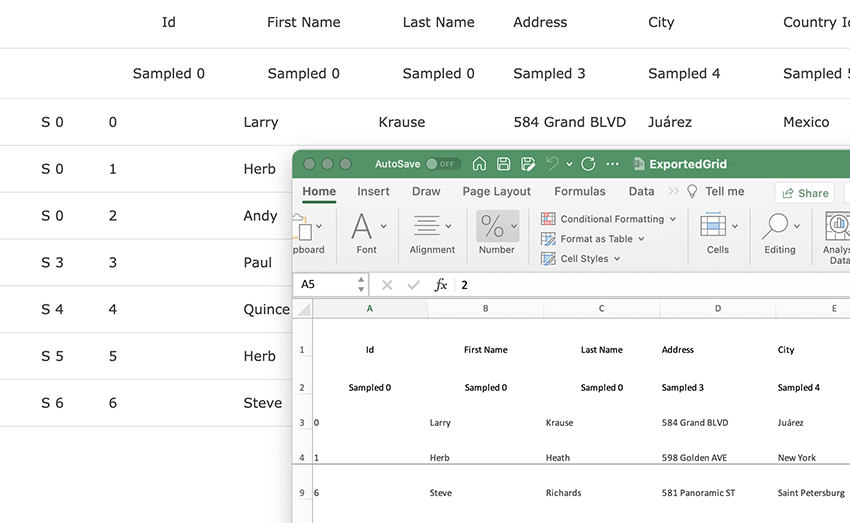Viewport: 850px width, 523px height.
Task: Click the Tell me search box
Action: (724, 192)
